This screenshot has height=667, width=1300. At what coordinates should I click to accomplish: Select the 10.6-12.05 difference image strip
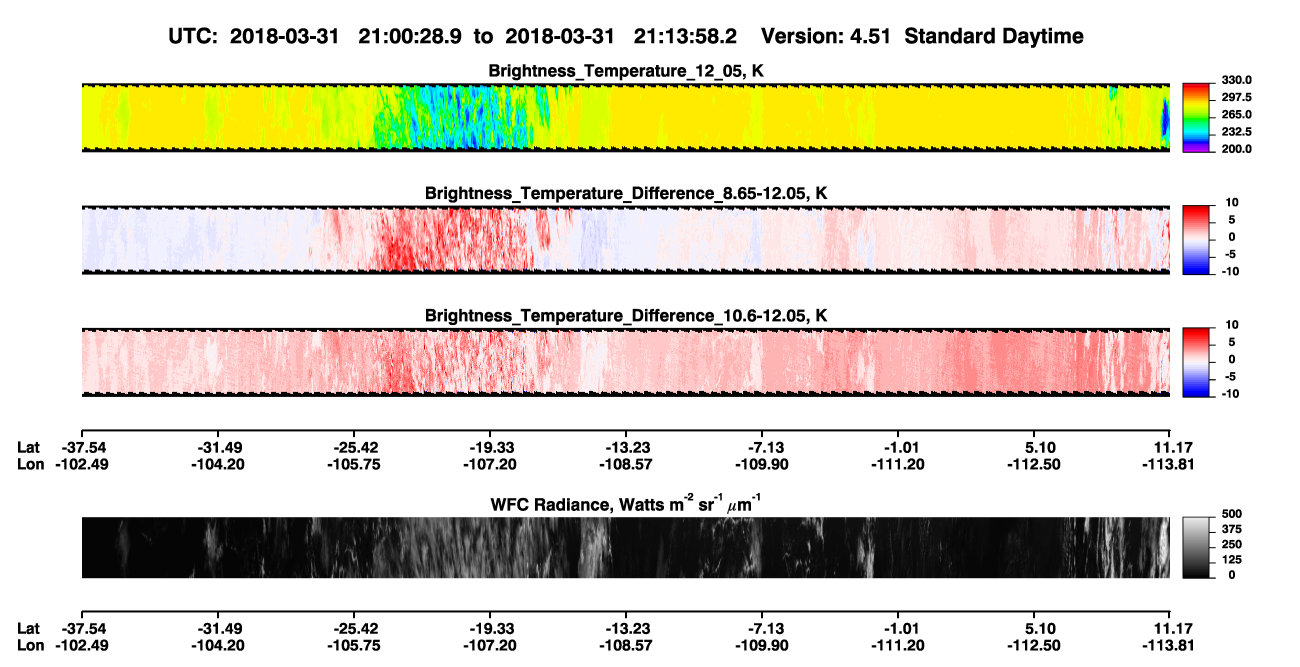pyautogui.click(x=625, y=361)
